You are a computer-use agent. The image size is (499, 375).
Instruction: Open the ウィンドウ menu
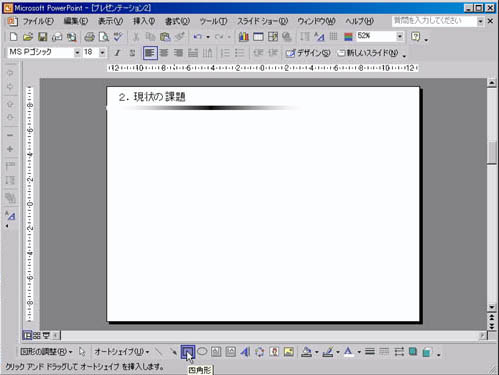pyautogui.click(x=316, y=21)
